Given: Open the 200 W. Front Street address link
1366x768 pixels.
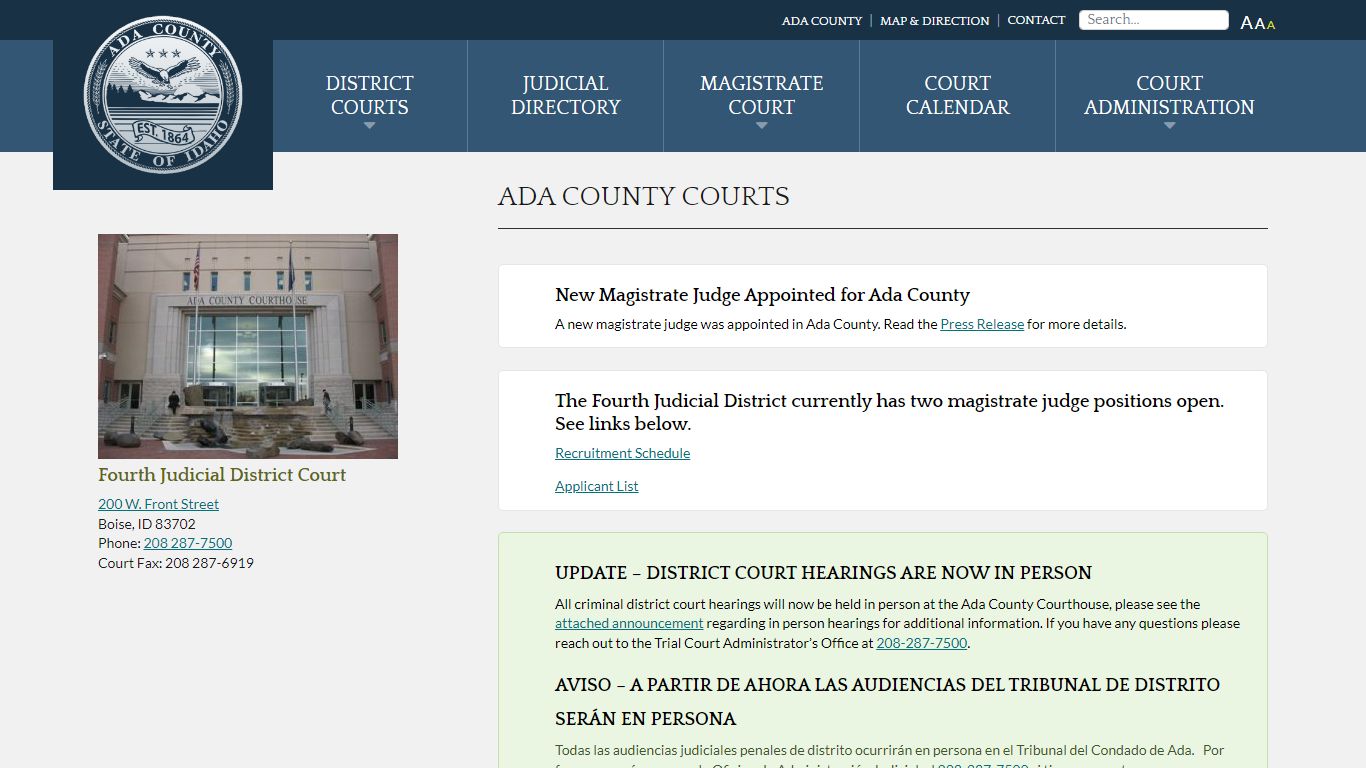Looking at the screenshot, I should click(158, 504).
